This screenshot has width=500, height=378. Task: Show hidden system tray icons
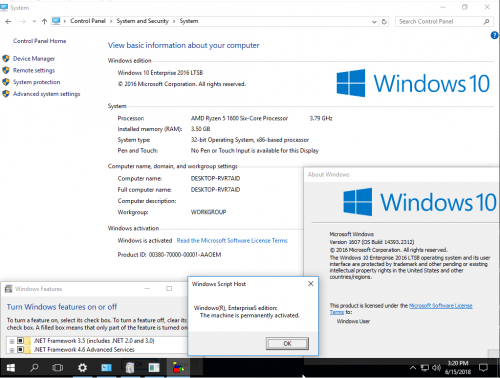pyautogui.click(x=413, y=368)
